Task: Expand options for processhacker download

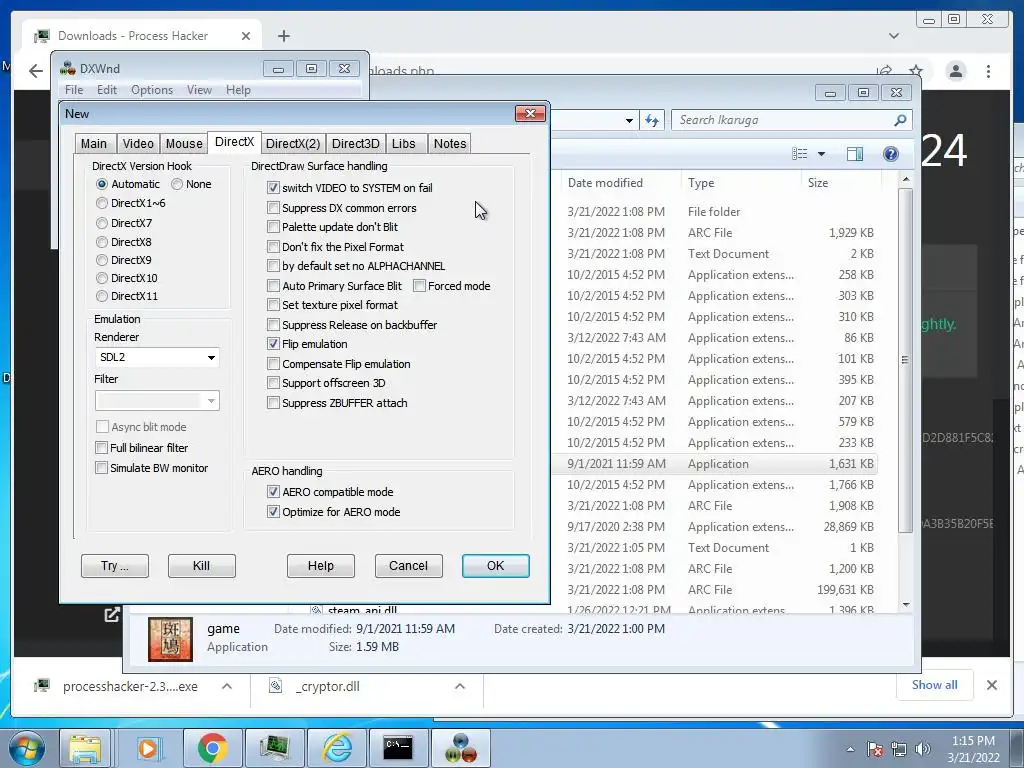Action: pyautogui.click(x=227, y=686)
